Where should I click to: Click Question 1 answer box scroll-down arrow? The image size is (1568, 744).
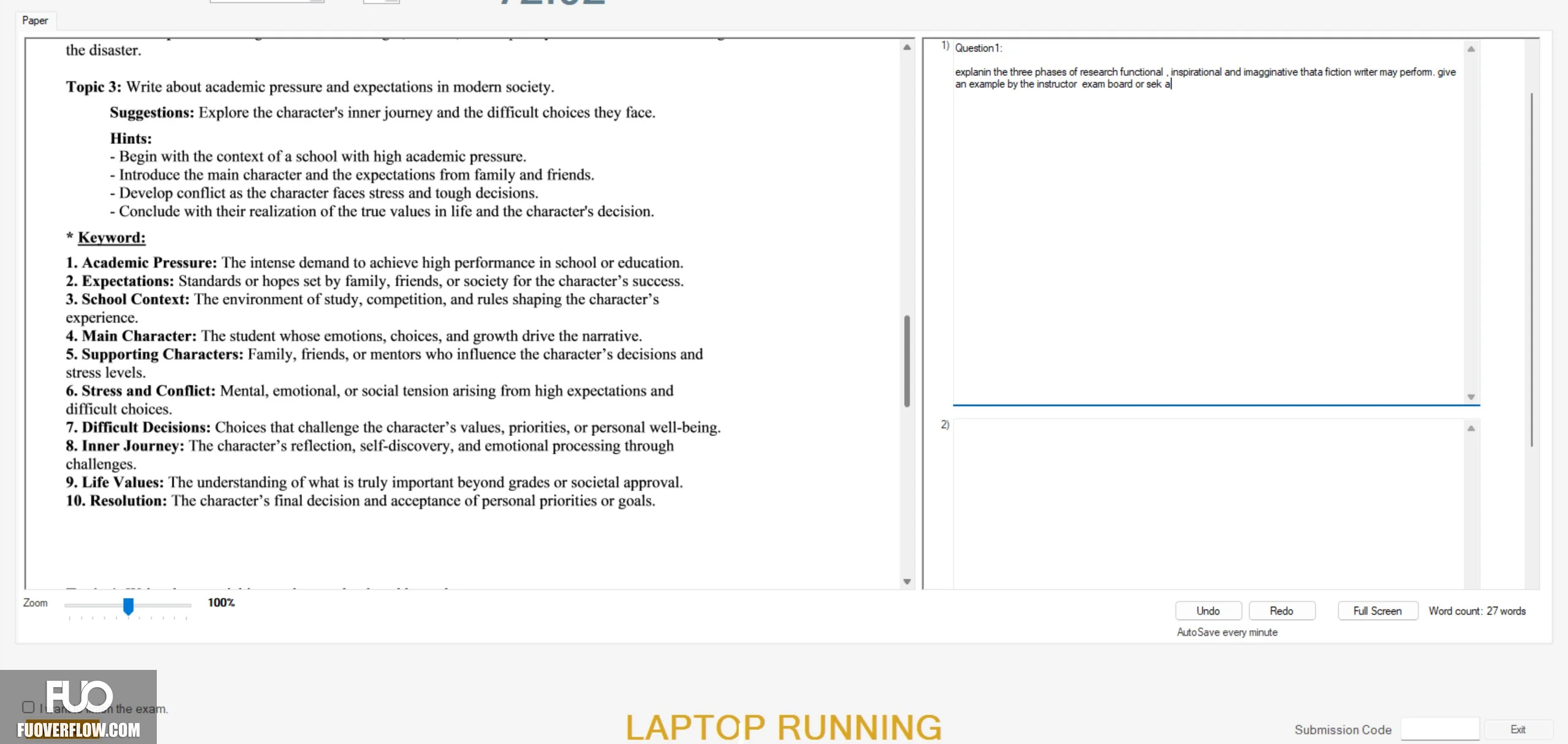coord(1471,397)
